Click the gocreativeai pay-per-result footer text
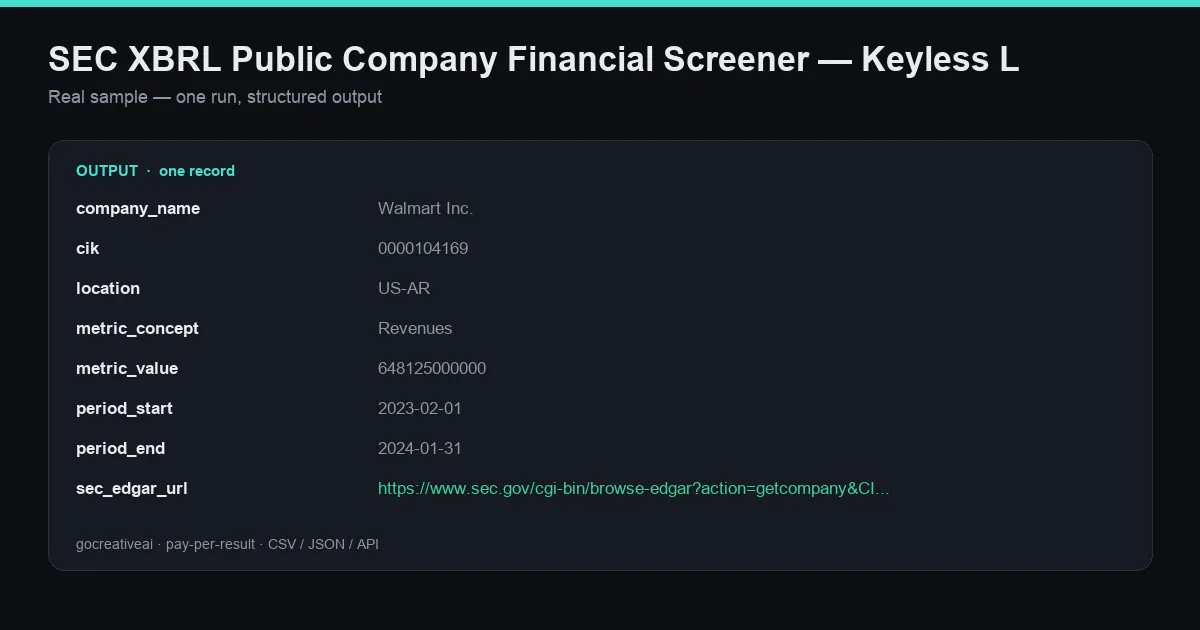Viewport: 1200px width, 630px height. [x=227, y=544]
